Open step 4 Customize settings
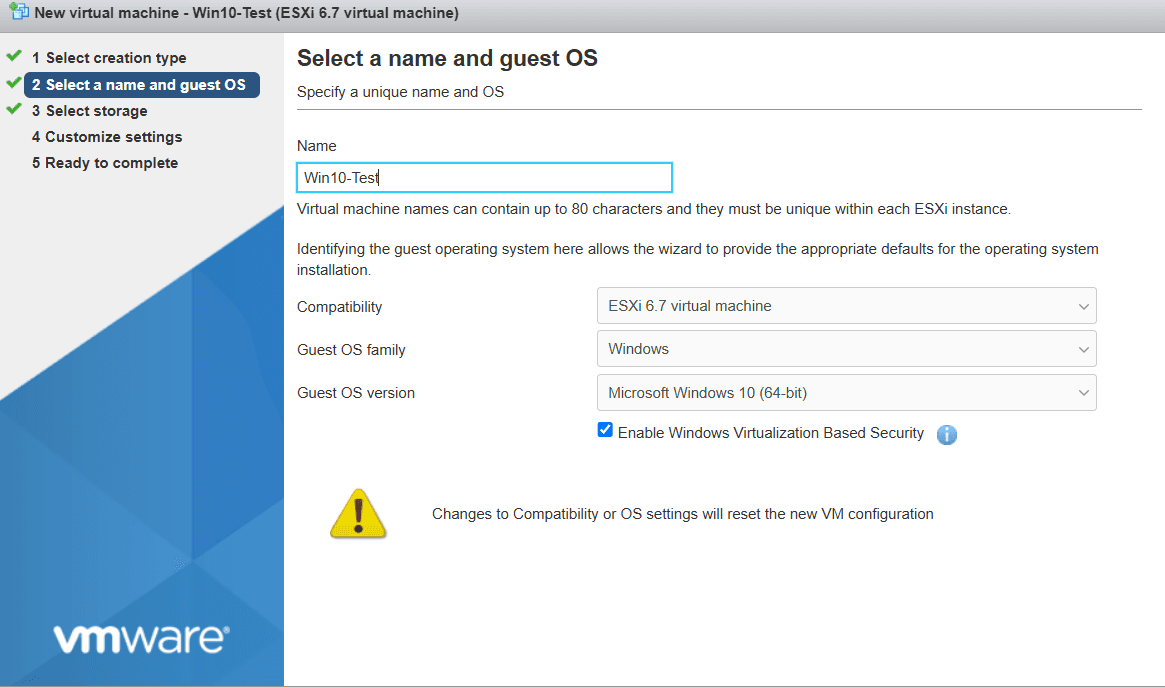Image resolution: width=1165 pixels, height=688 pixels. tap(107, 137)
